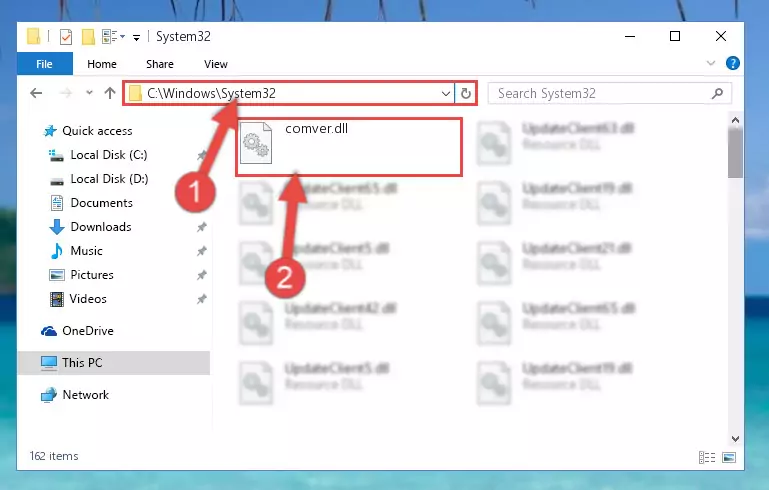Click the search magnifier icon
769x490 pixels.
[717, 93]
